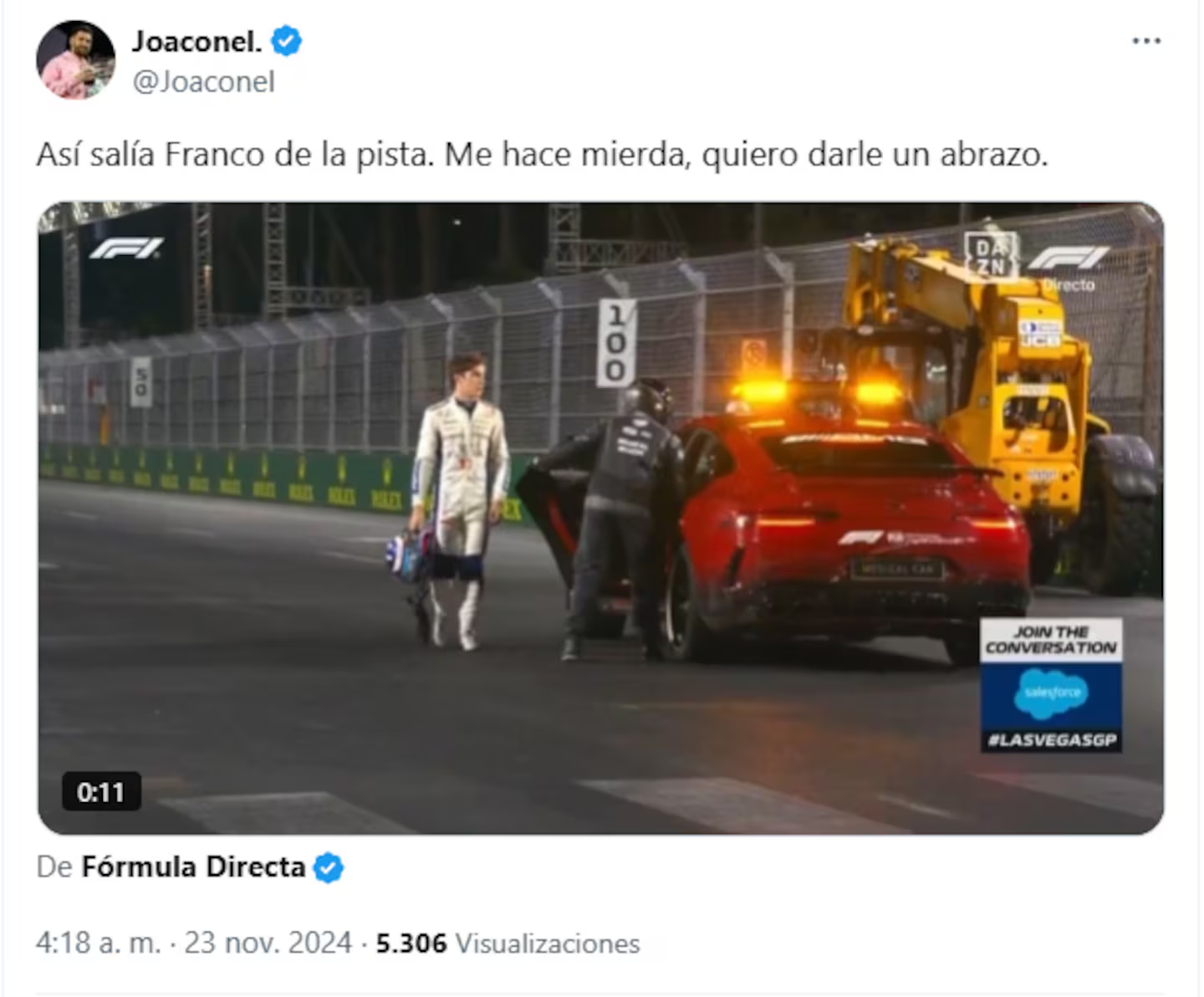Click the 23 nov. 2024 date
The image size is (1204, 997).
(268, 943)
